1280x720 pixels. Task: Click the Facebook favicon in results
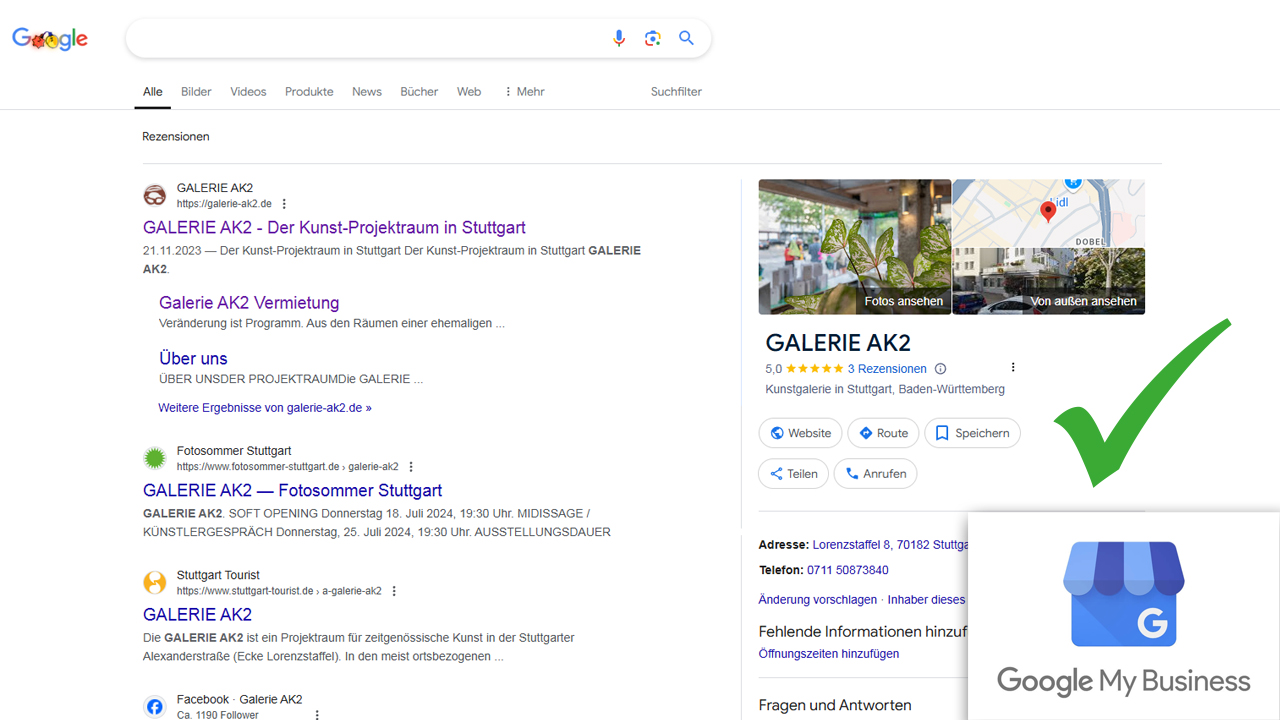pyautogui.click(x=155, y=707)
